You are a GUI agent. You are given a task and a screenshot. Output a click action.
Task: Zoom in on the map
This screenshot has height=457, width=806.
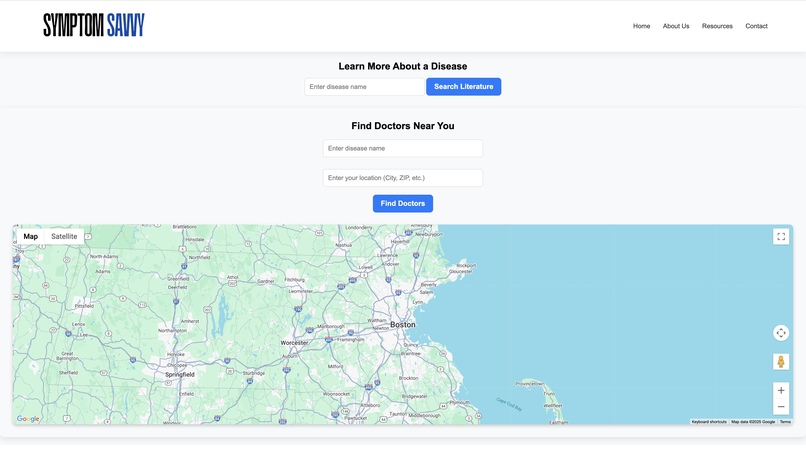tap(781, 391)
